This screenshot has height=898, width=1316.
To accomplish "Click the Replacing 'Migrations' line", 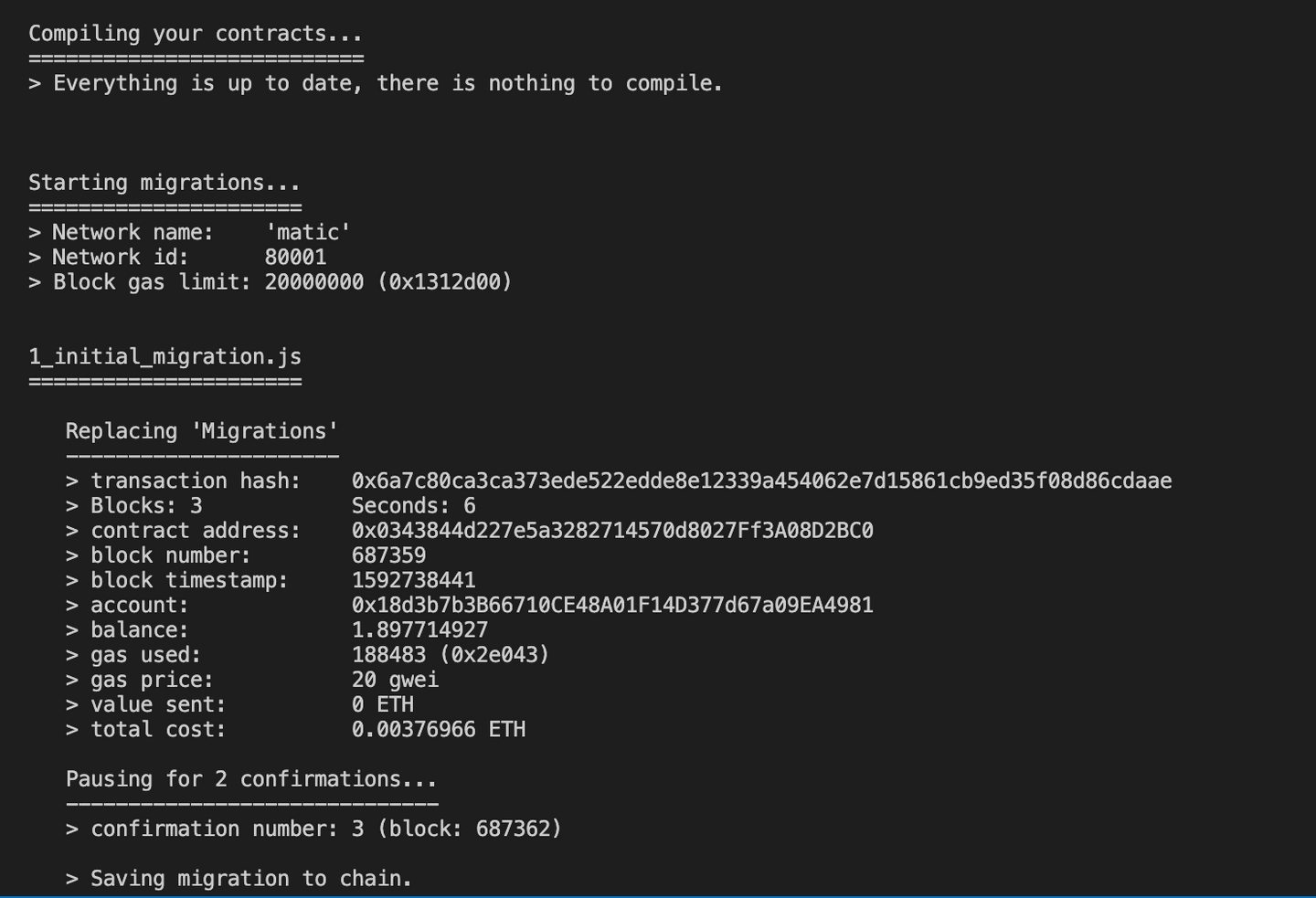I will point(202,431).
